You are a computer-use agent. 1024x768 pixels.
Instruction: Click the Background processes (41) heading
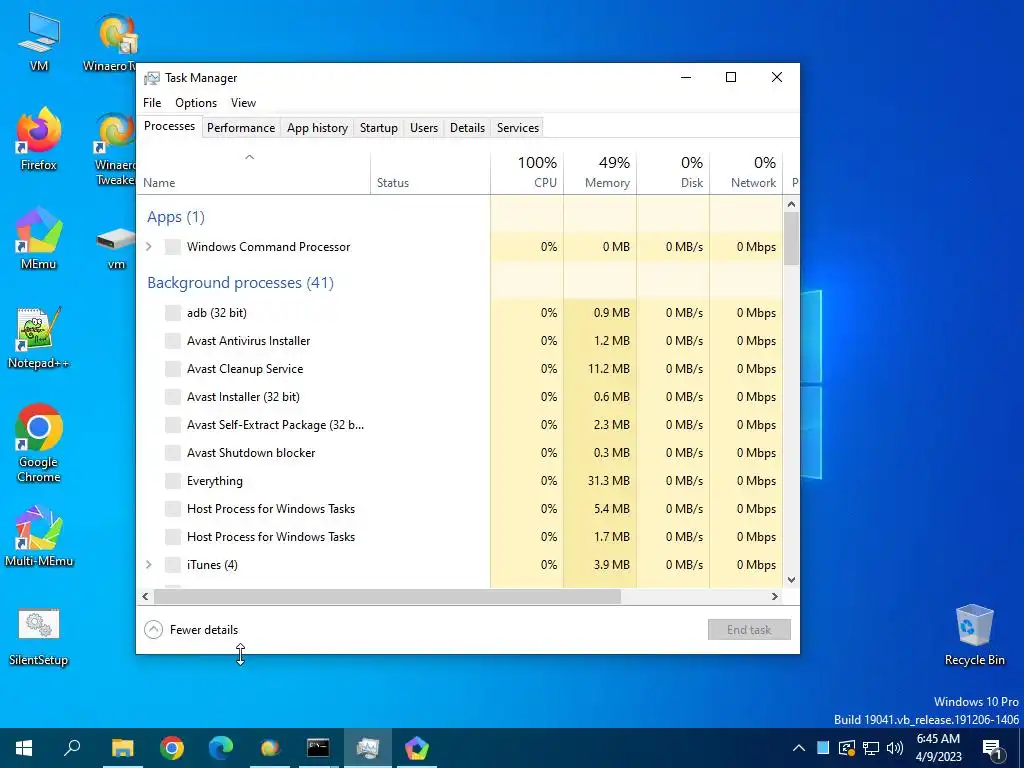pos(240,283)
